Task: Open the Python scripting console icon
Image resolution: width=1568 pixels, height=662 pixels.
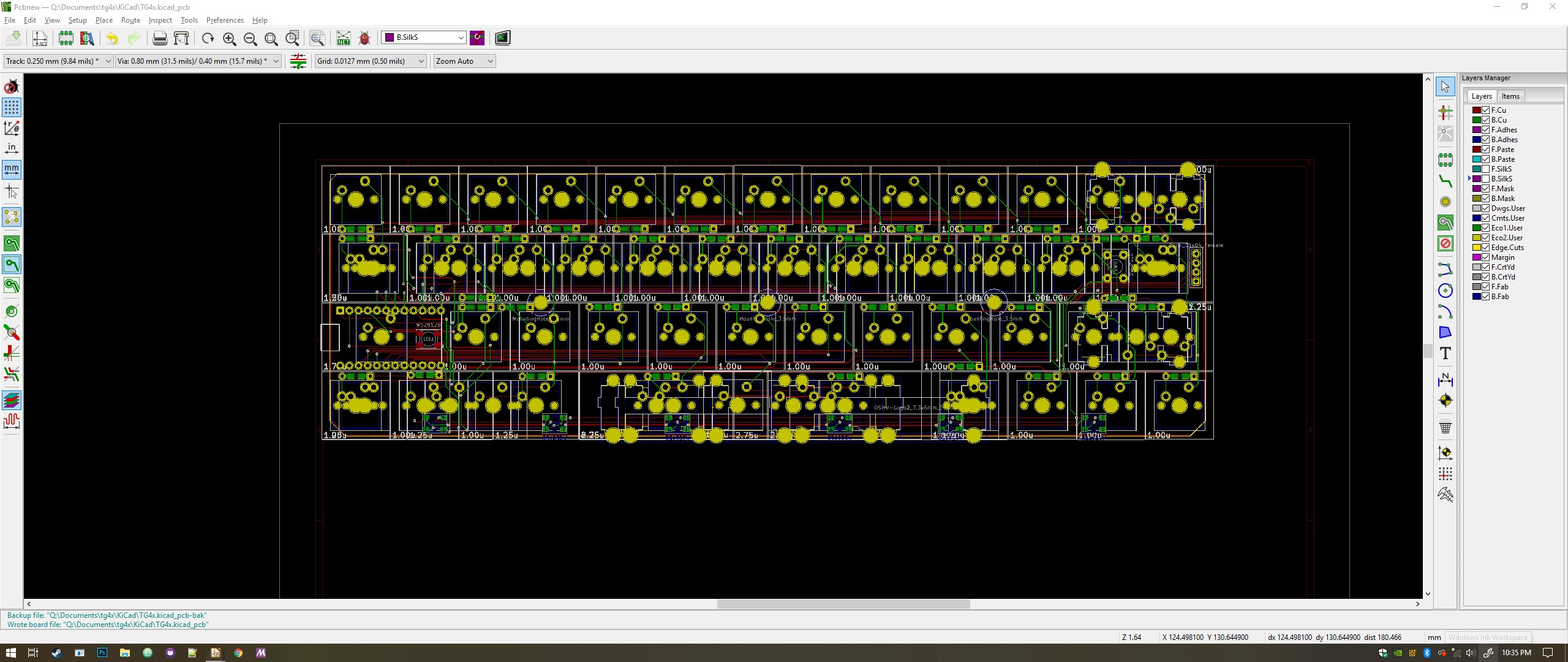Action: coord(502,38)
